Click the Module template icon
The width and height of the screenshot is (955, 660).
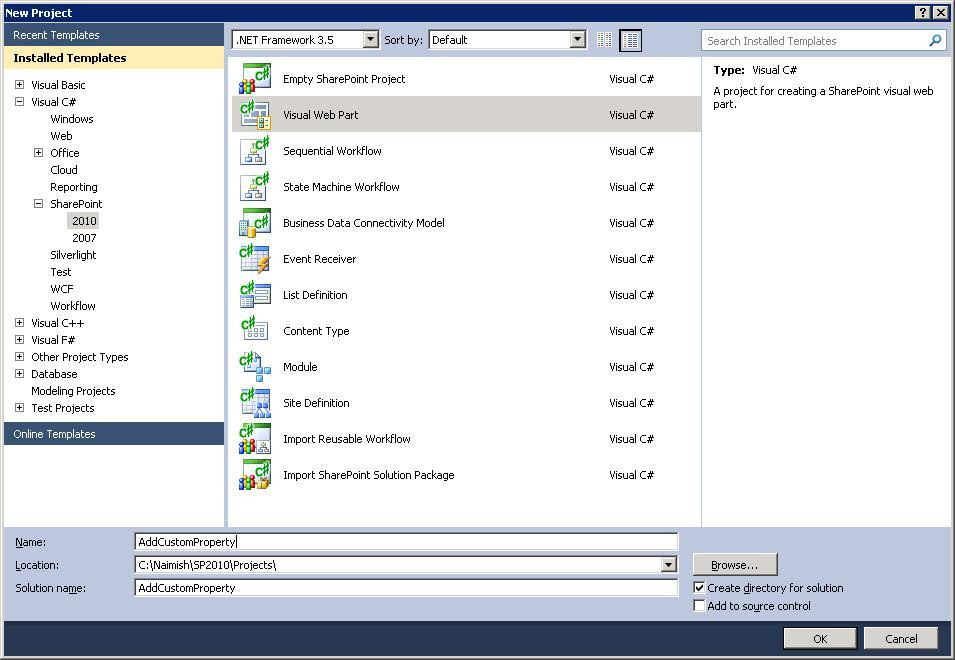coord(255,366)
